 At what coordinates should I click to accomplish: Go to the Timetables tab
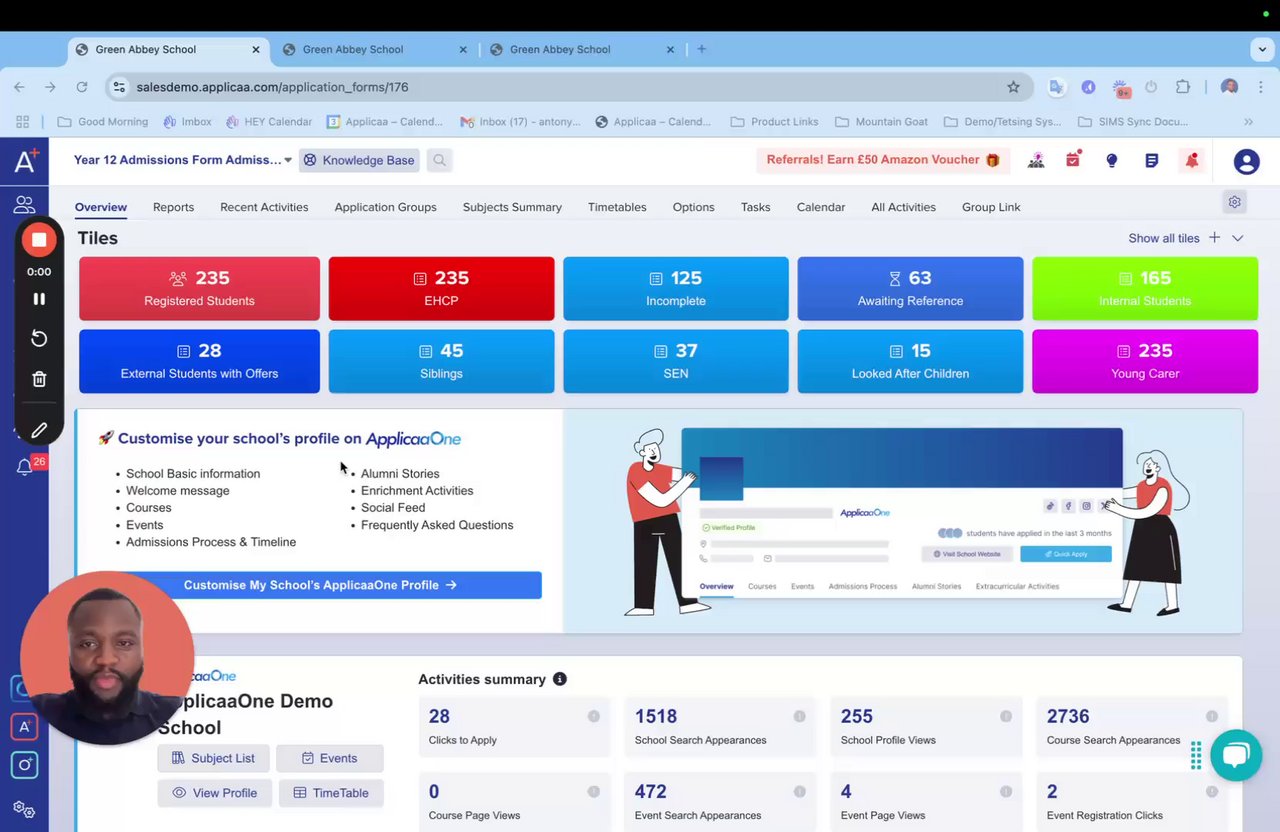click(x=617, y=207)
